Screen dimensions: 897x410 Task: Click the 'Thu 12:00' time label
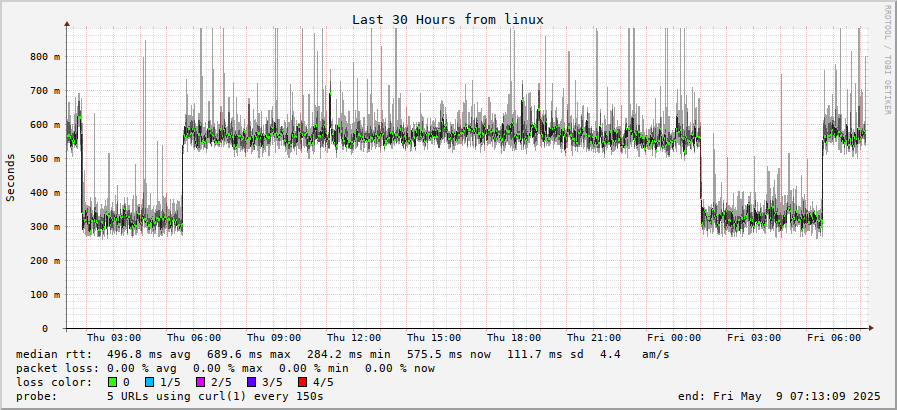[x=355, y=338]
